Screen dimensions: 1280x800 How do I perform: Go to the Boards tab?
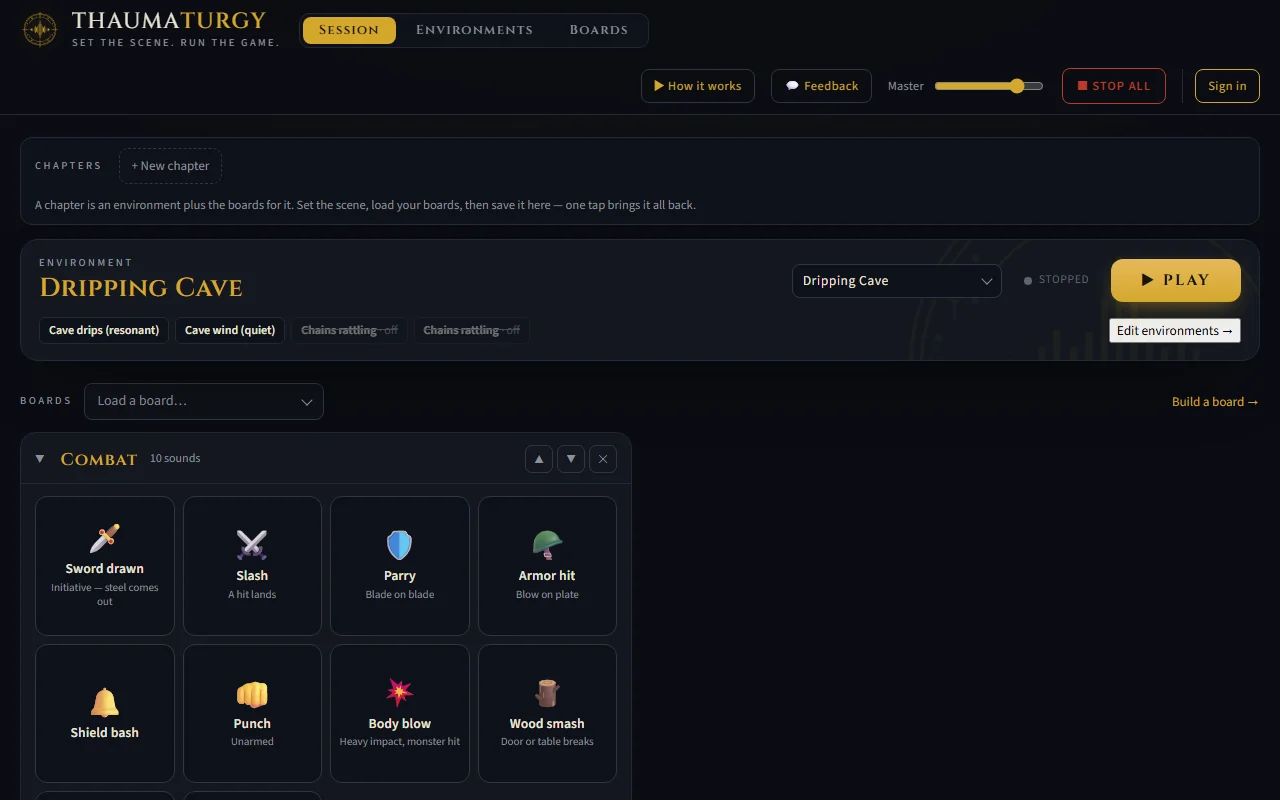coord(599,30)
